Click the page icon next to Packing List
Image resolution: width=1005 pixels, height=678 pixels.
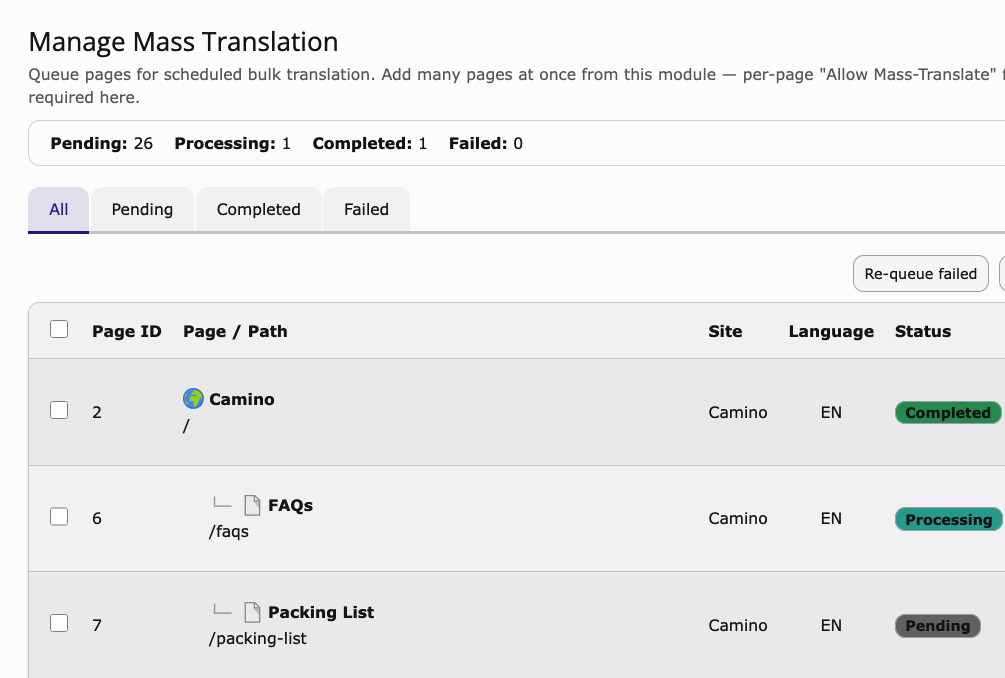pyautogui.click(x=253, y=612)
